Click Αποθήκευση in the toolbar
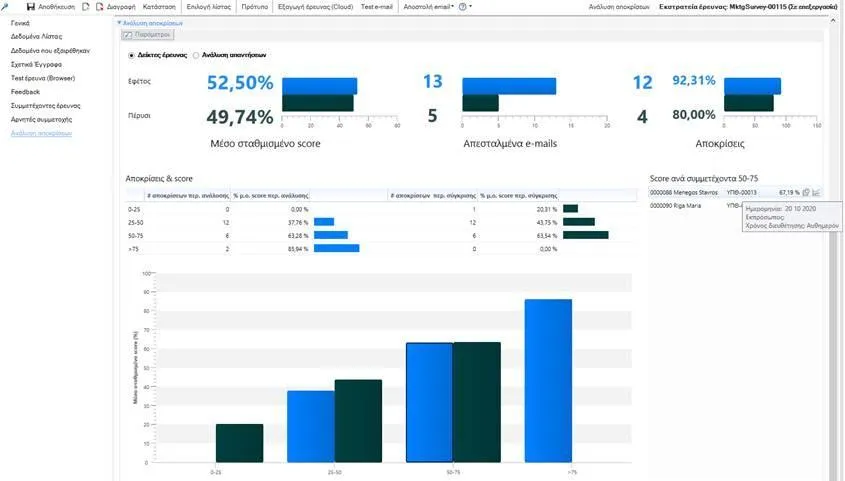This screenshot has height=481, width=845. (57, 7)
